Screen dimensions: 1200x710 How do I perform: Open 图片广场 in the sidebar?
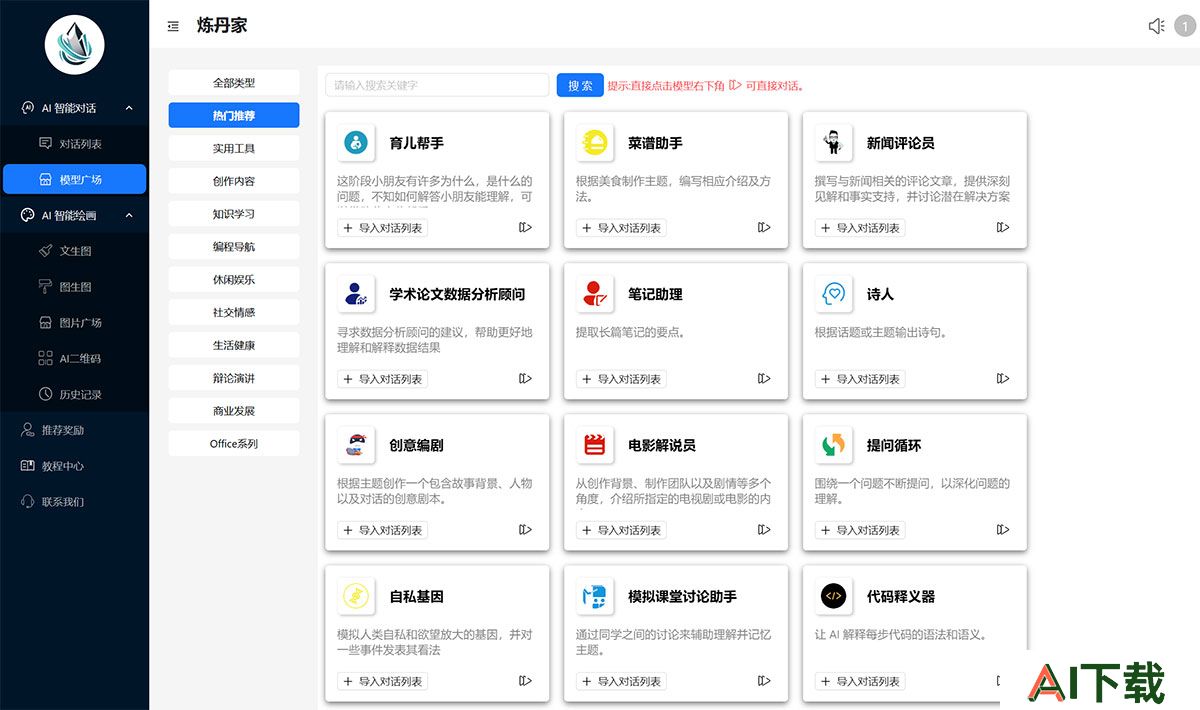coord(75,323)
